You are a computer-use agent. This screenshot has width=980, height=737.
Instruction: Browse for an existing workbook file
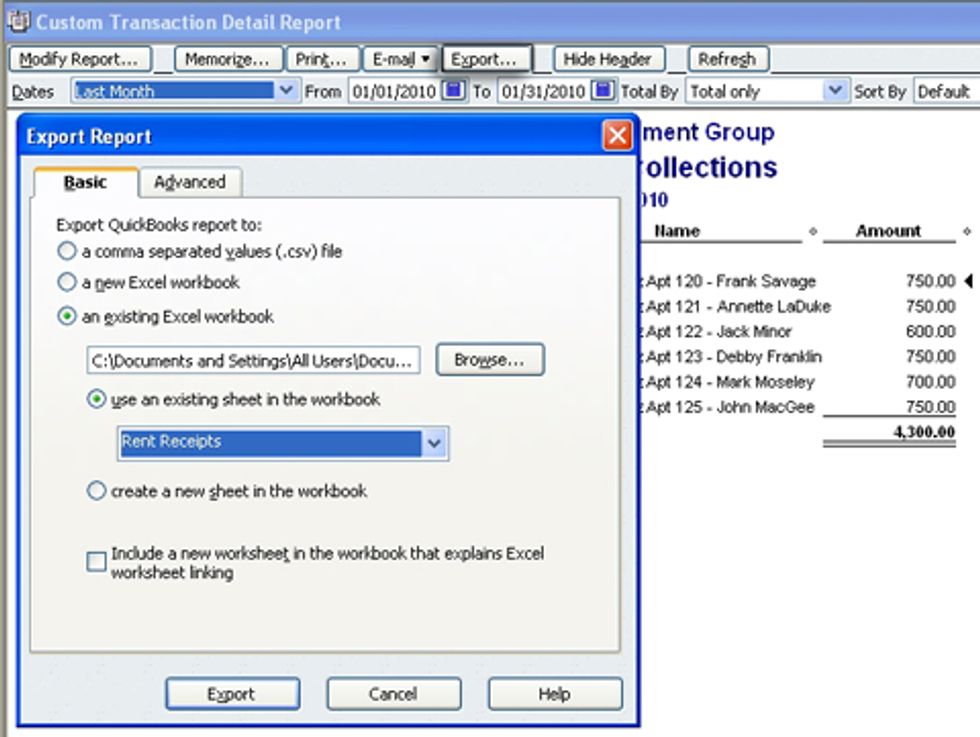(489, 359)
